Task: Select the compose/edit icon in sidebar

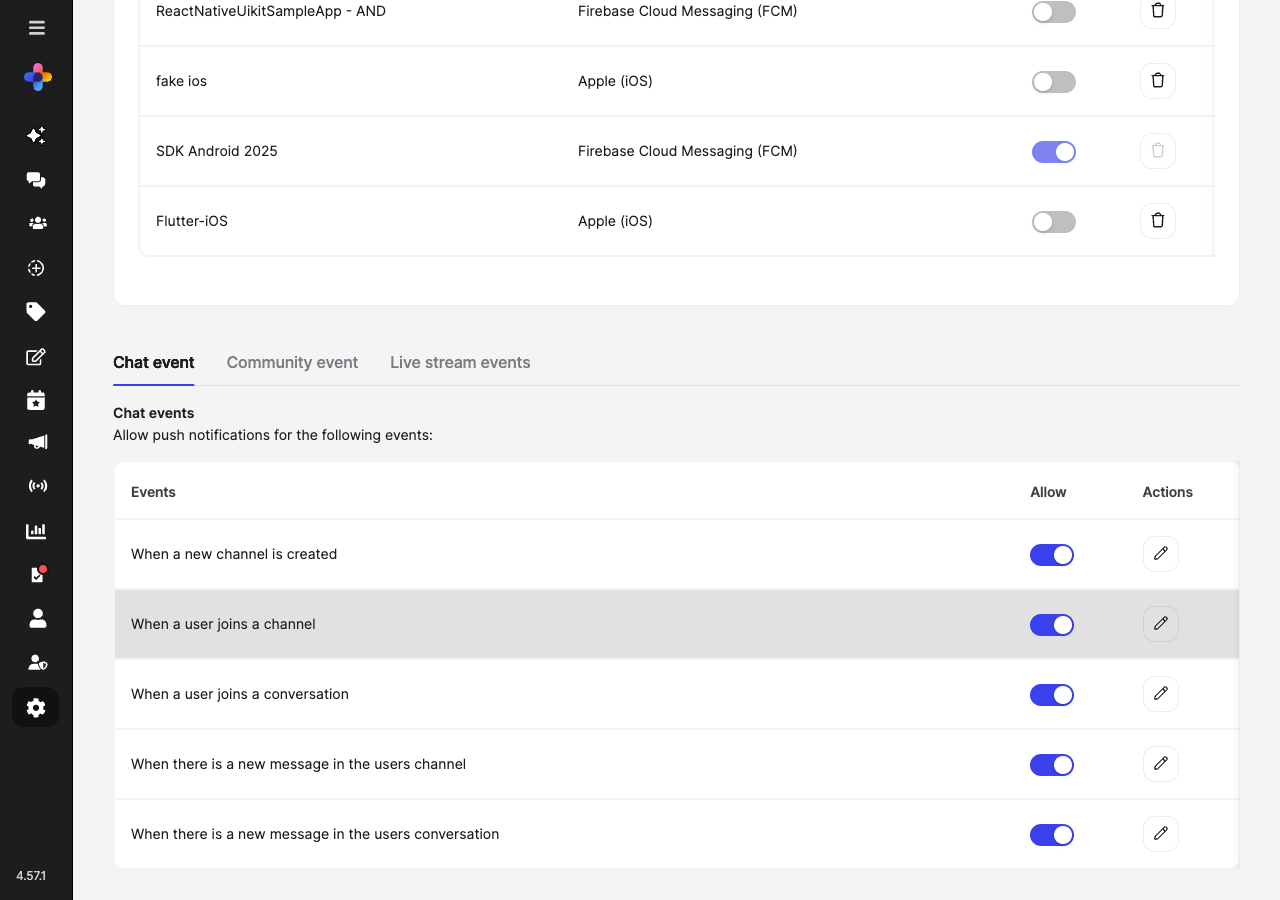Action: coord(36,356)
